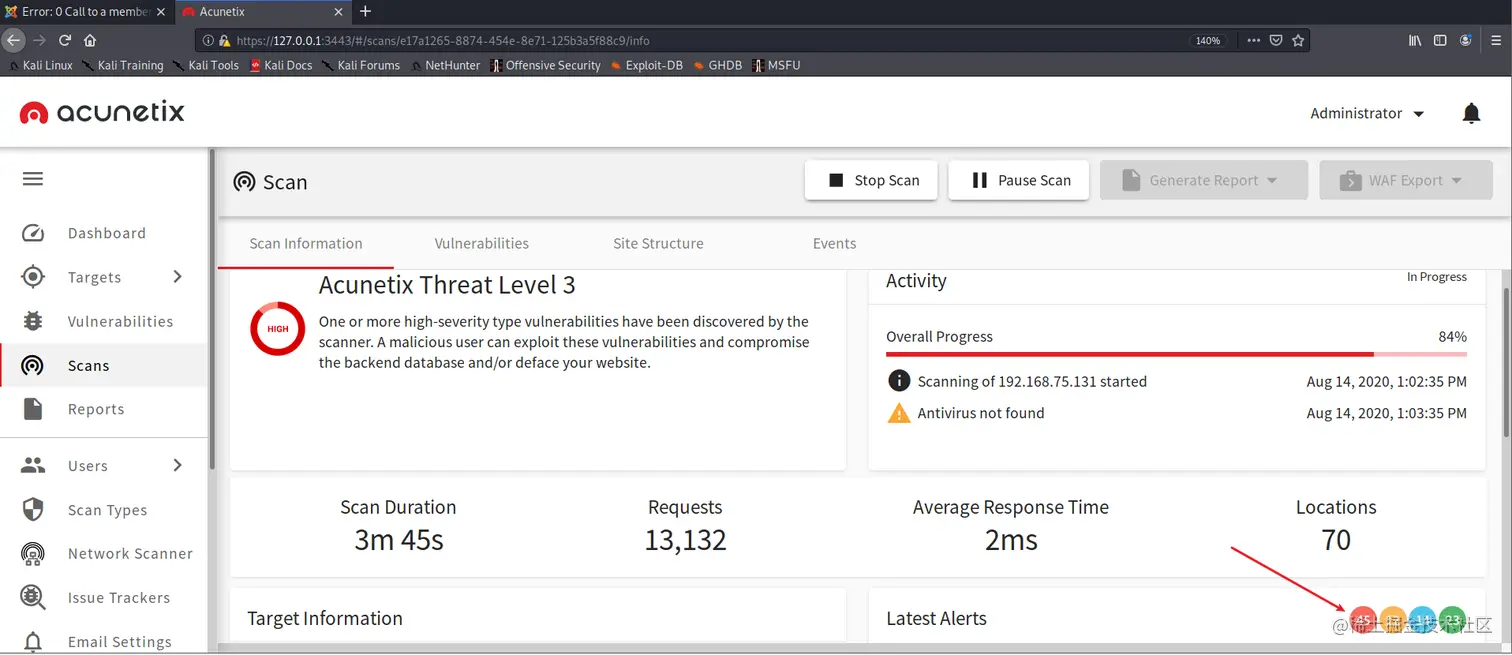Click the red high-severity alert count badge
The image size is (1512, 655).
pos(1363,621)
